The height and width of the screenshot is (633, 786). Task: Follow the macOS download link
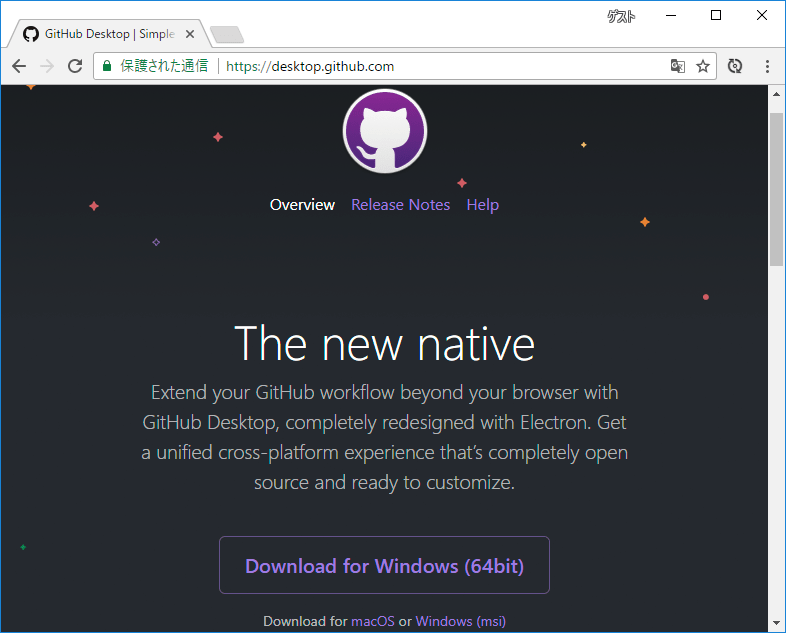(x=373, y=621)
